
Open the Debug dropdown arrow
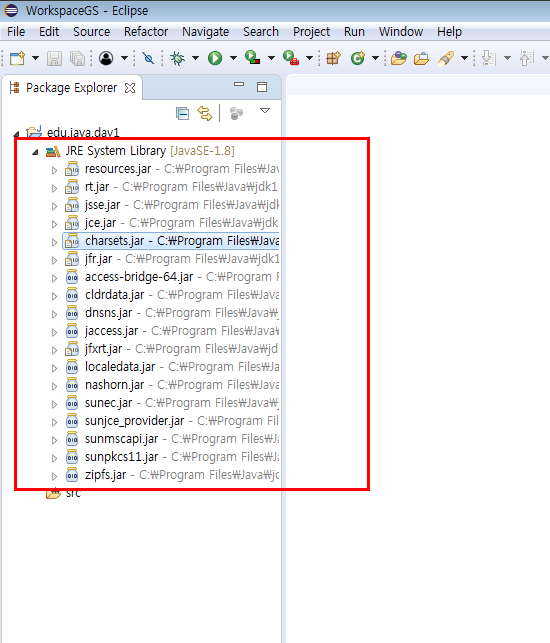[196, 58]
